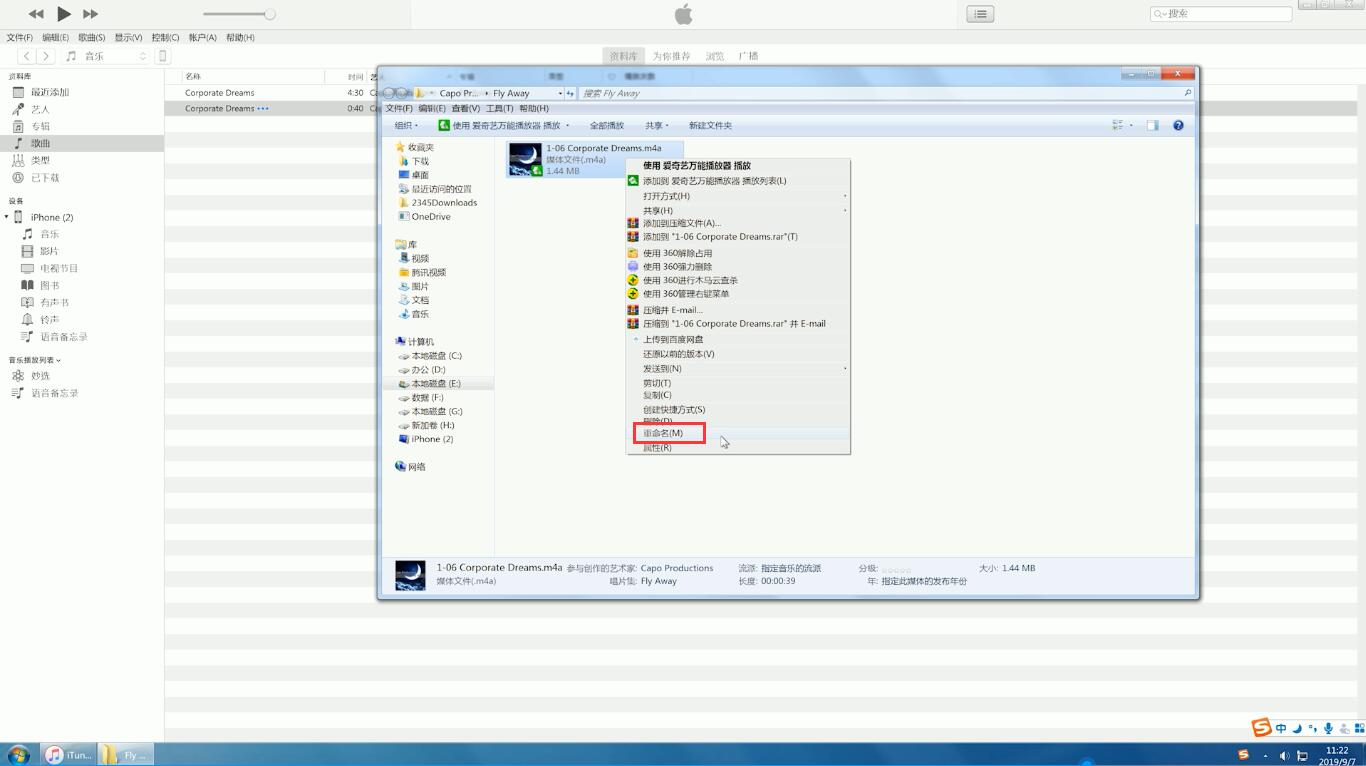Choose 属性(R) in the context menu
1366x766 pixels.
(657, 448)
